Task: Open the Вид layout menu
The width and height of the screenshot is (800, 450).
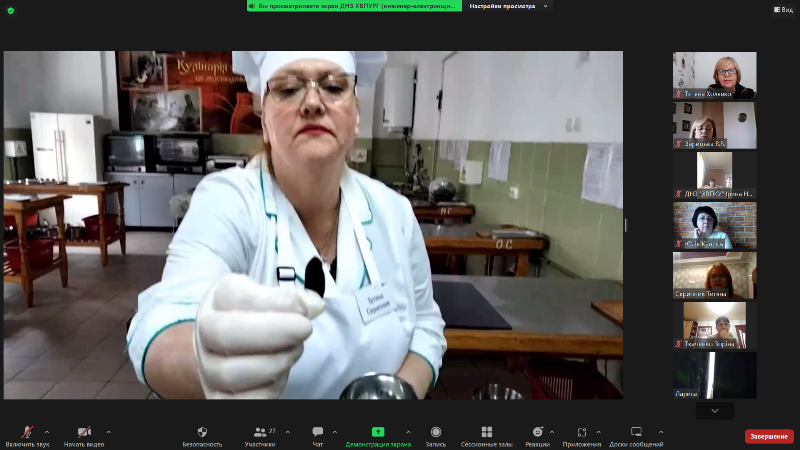Action: coord(783,10)
